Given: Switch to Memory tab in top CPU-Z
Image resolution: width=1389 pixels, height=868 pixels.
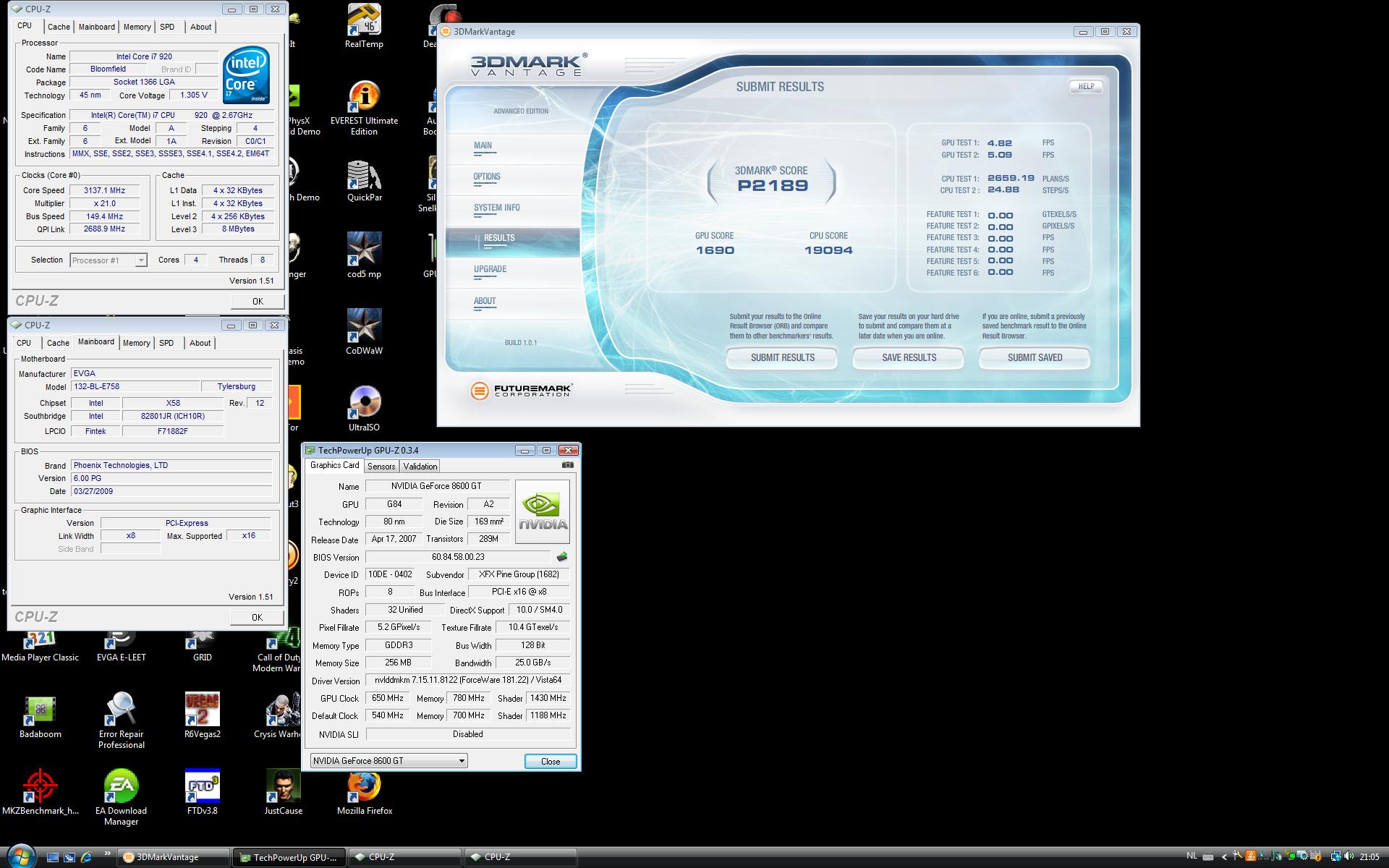Looking at the screenshot, I should coord(137,27).
